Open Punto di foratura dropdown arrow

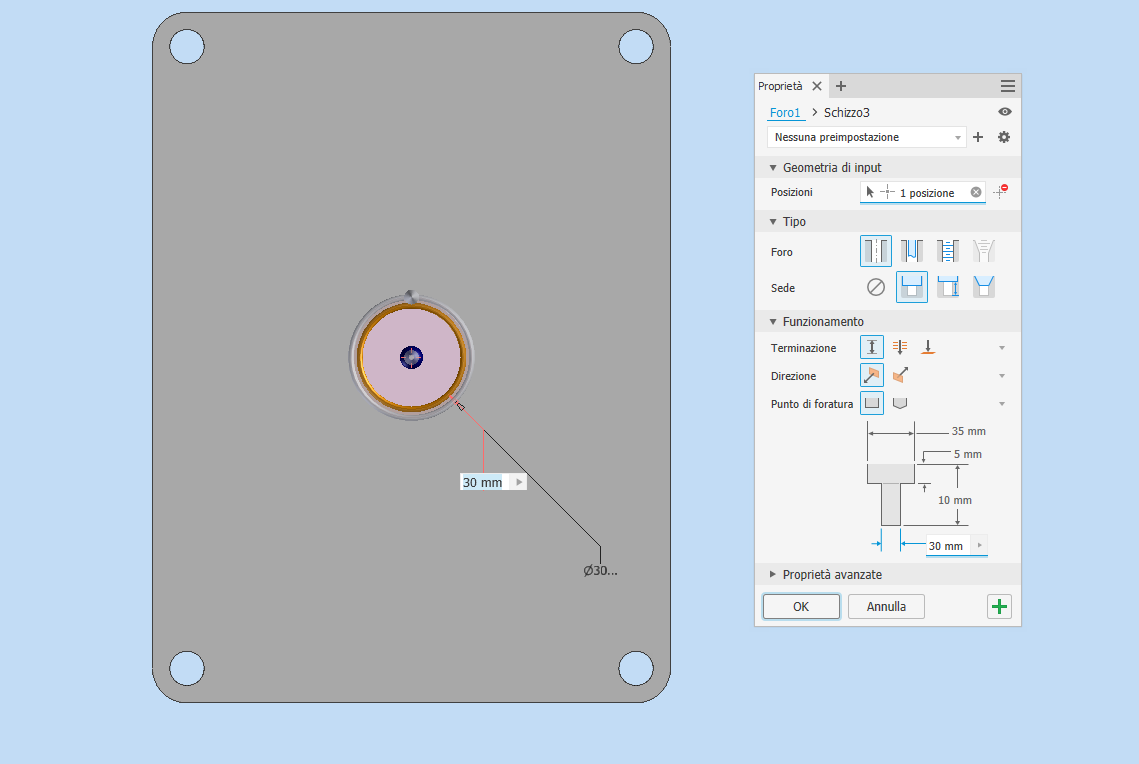click(x=1002, y=404)
